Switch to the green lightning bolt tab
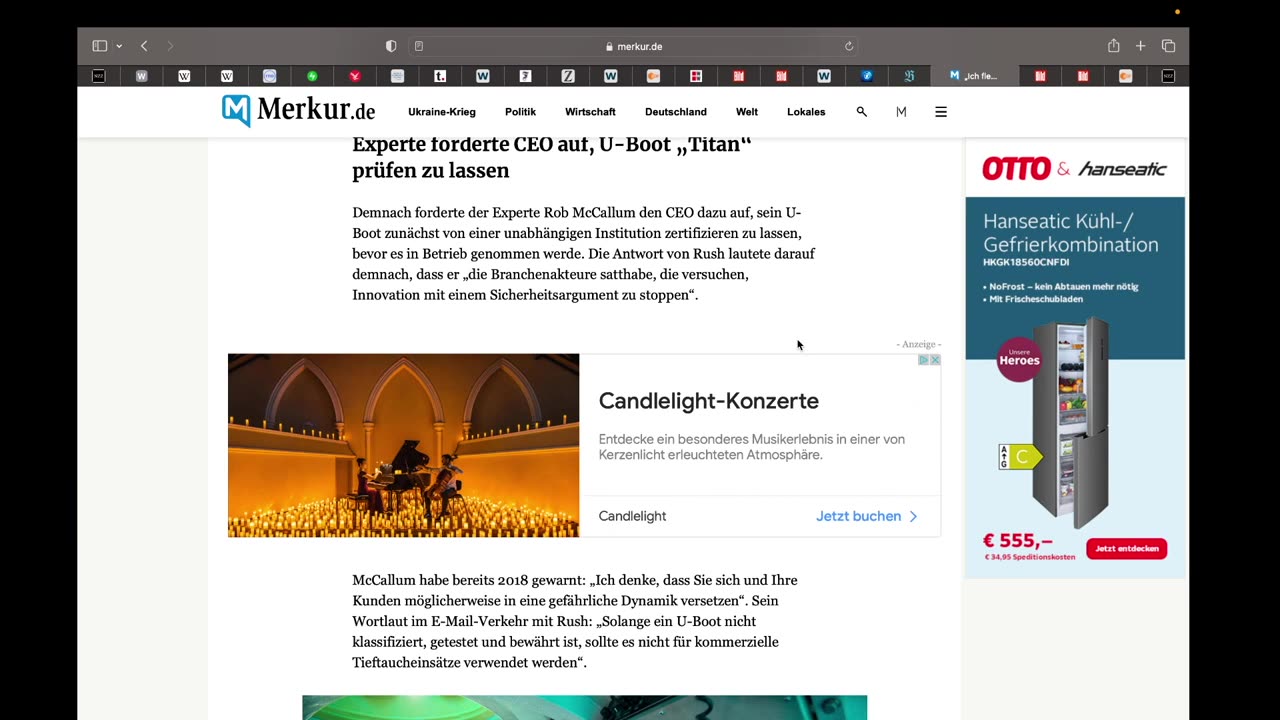The width and height of the screenshot is (1280, 720). click(x=312, y=76)
